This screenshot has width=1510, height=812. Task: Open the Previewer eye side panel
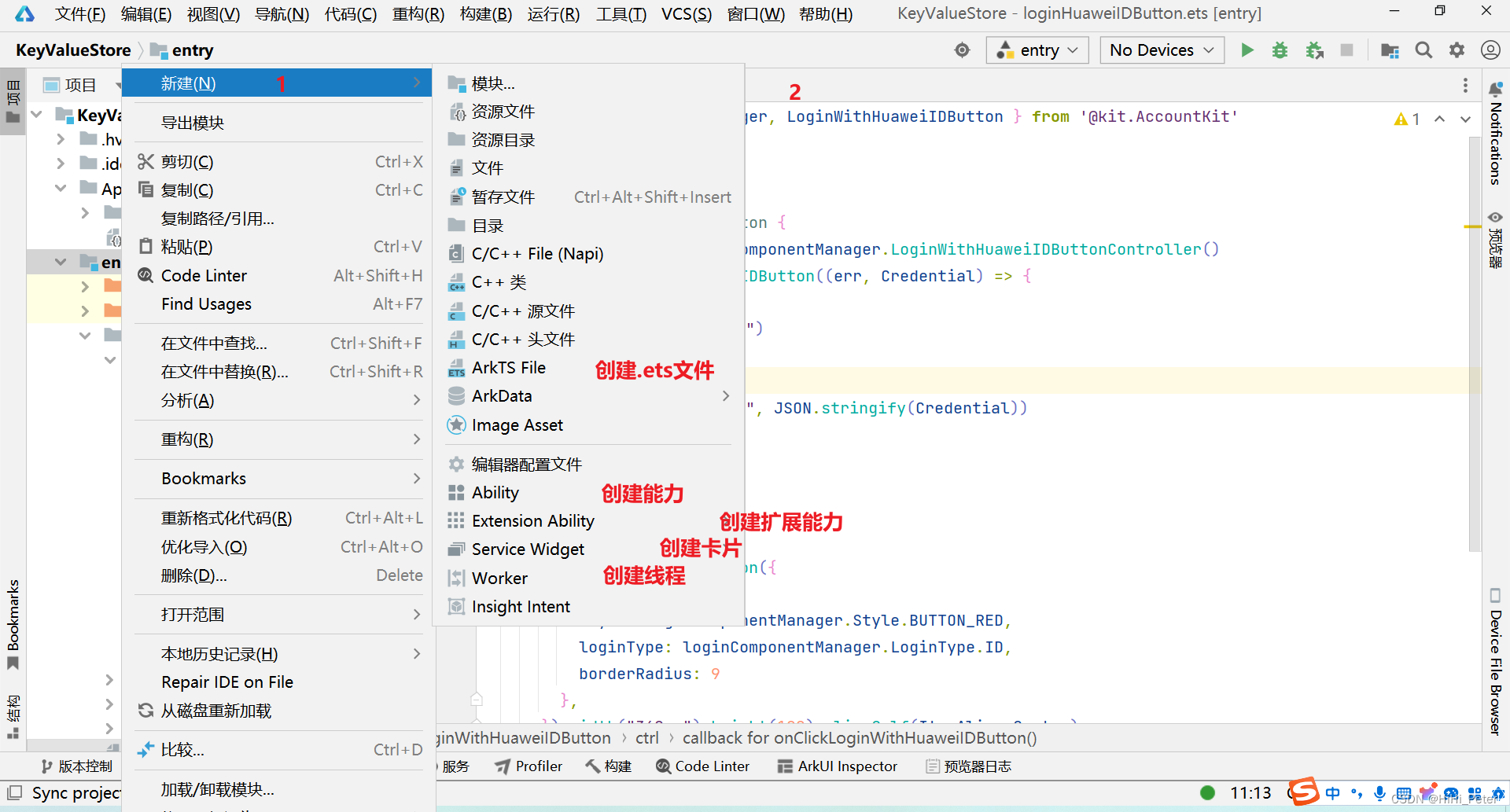(1496, 240)
